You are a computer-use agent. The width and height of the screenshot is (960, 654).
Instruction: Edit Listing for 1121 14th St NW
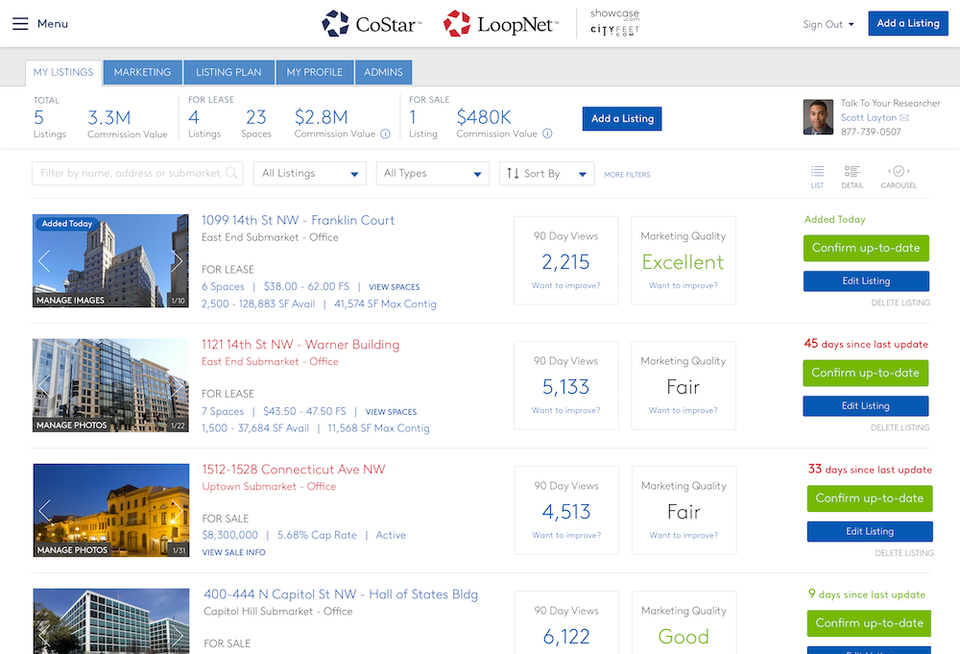865,406
